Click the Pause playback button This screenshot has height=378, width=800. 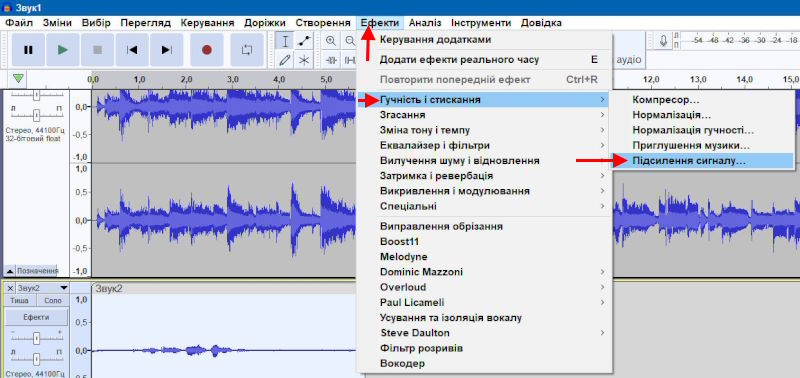click(29, 50)
